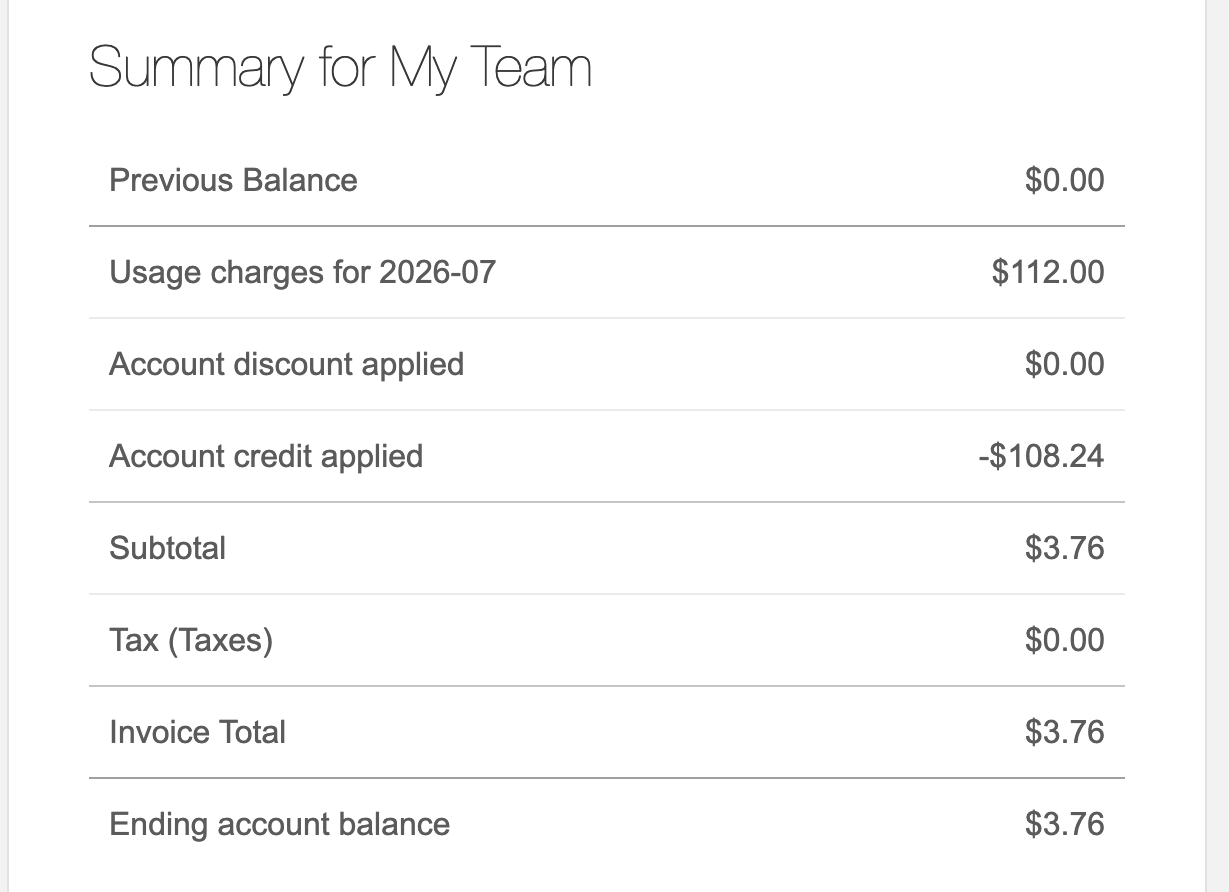Click the $112.00 usage charges amount
This screenshot has height=892, width=1229.
pyautogui.click(x=1048, y=272)
